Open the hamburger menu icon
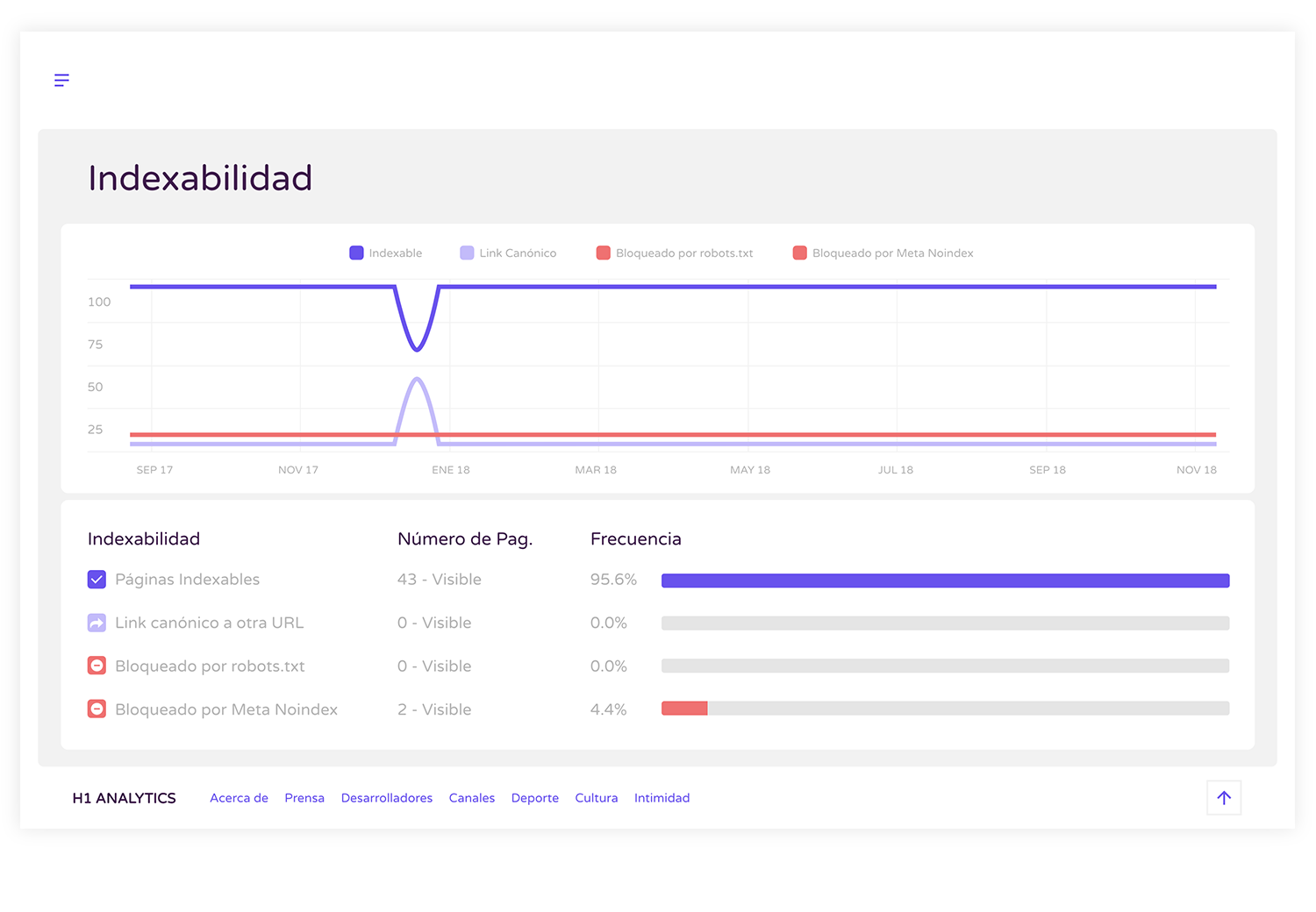The width and height of the screenshot is (1316, 912). (61, 81)
